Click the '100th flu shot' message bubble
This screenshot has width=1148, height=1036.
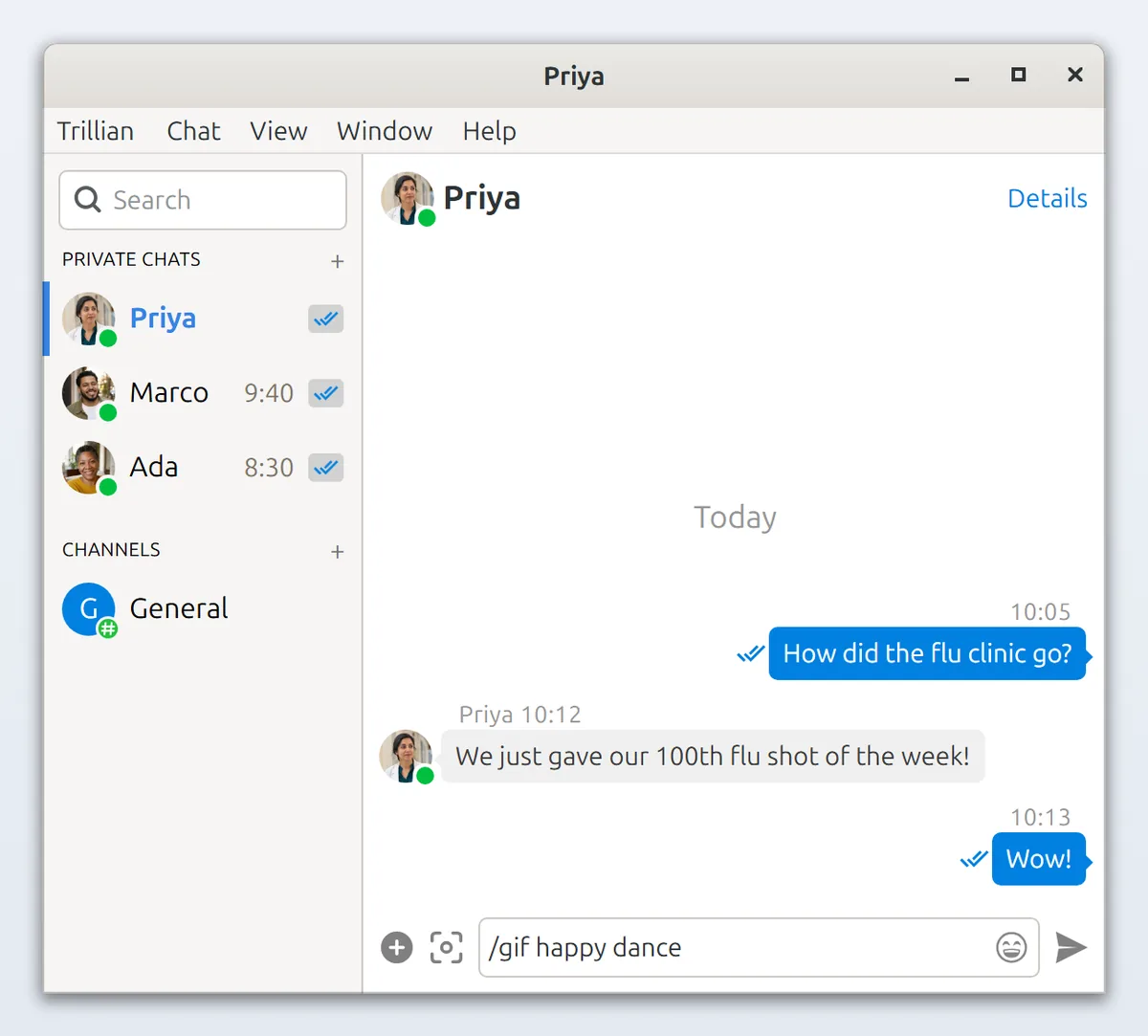pyautogui.click(x=713, y=756)
